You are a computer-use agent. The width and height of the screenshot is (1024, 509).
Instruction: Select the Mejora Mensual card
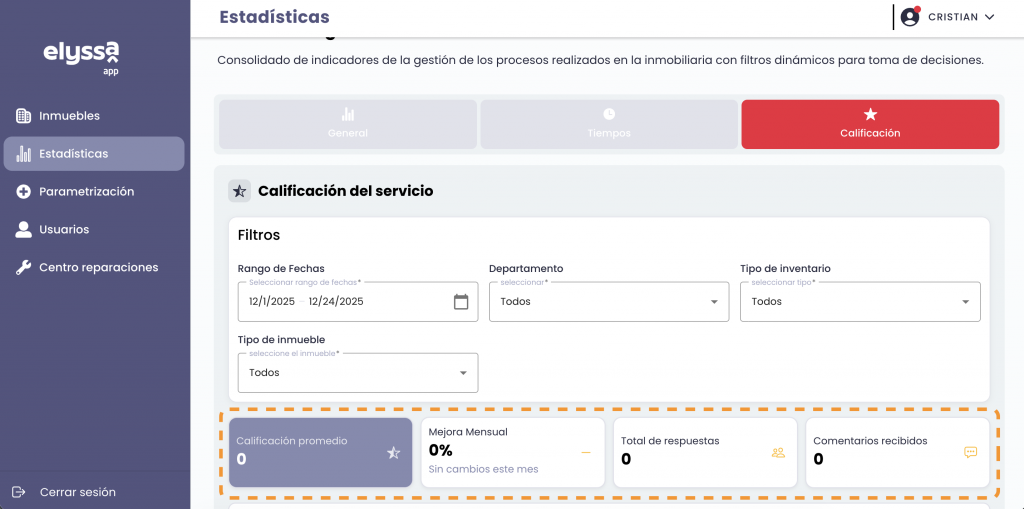point(512,452)
